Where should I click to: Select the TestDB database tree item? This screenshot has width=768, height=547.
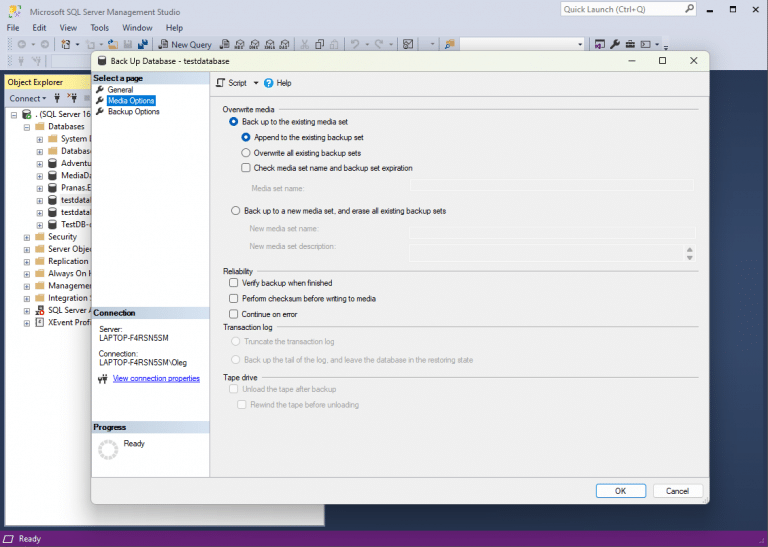pos(76,225)
